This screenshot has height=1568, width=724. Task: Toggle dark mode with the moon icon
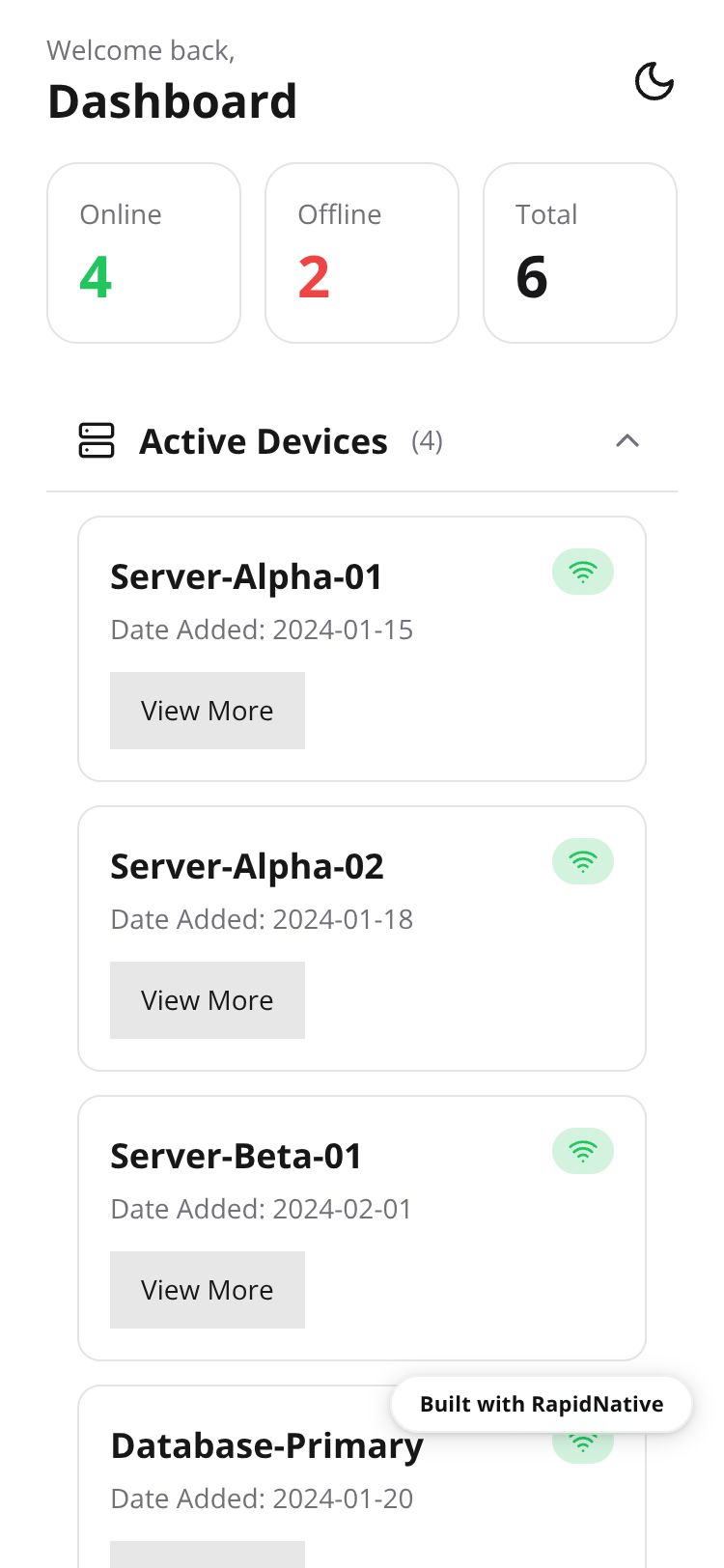pyautogui.click(x=654, y=81)
